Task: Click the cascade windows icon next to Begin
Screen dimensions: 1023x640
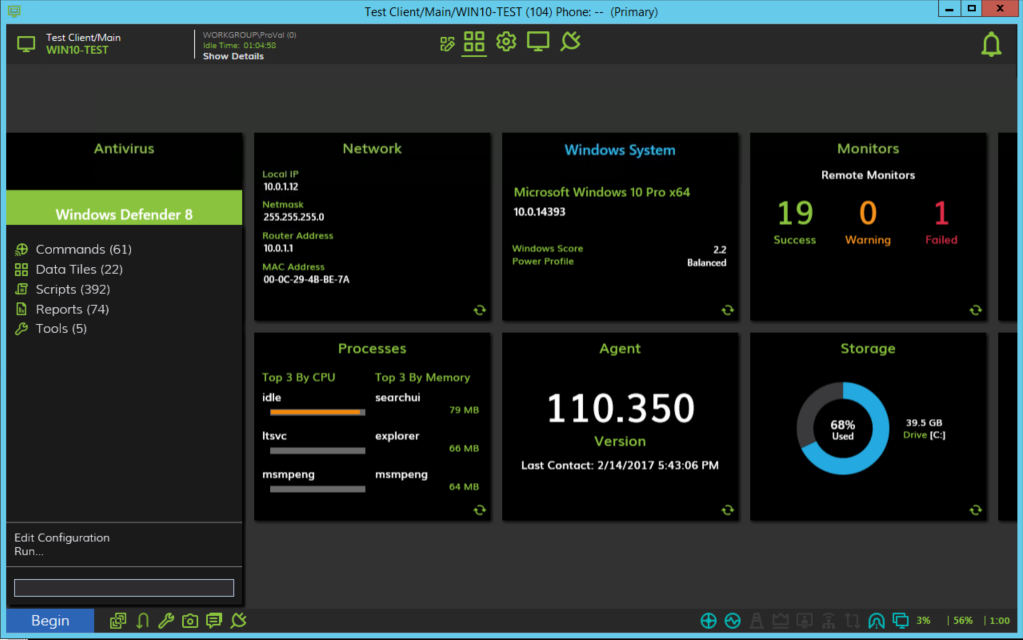Action: pos(117,620)
